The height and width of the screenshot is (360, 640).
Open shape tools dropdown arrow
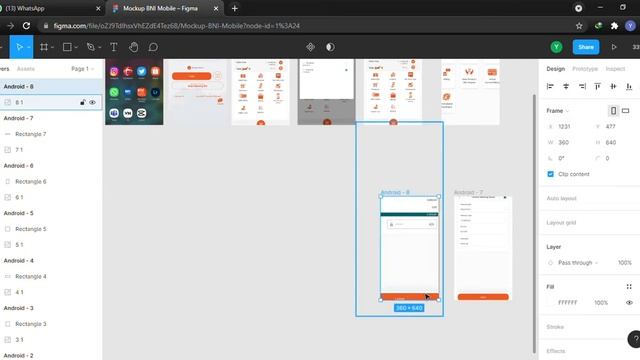76,48
